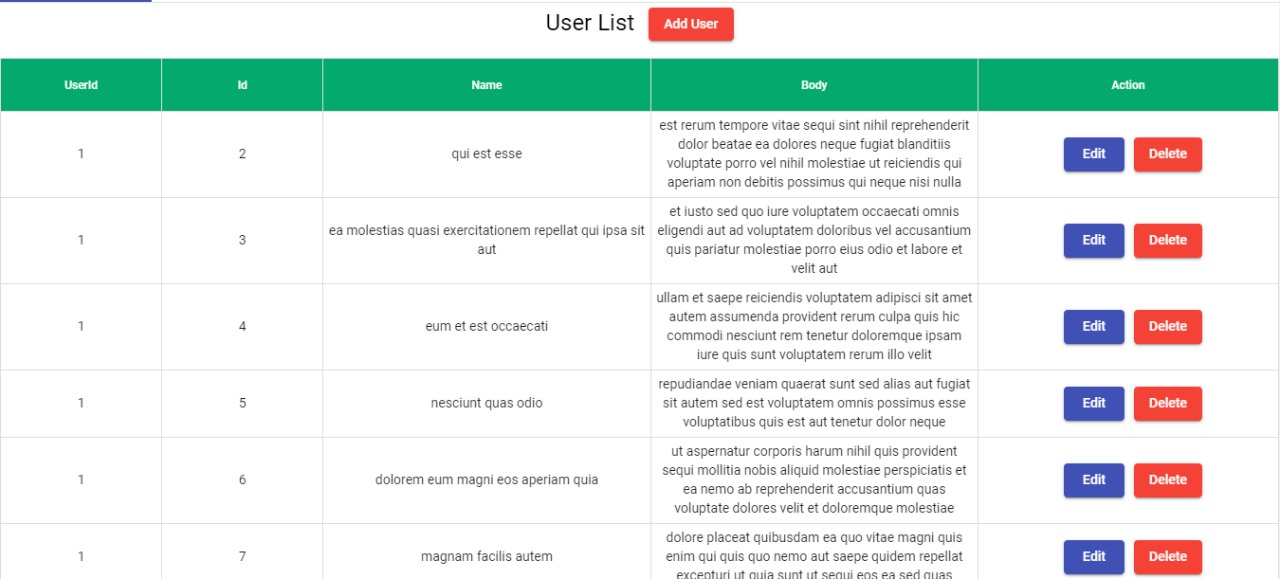
Task: Delete the "nesciunt quas odio" row
Action: pyautogui.click(x=1167, y=403)
